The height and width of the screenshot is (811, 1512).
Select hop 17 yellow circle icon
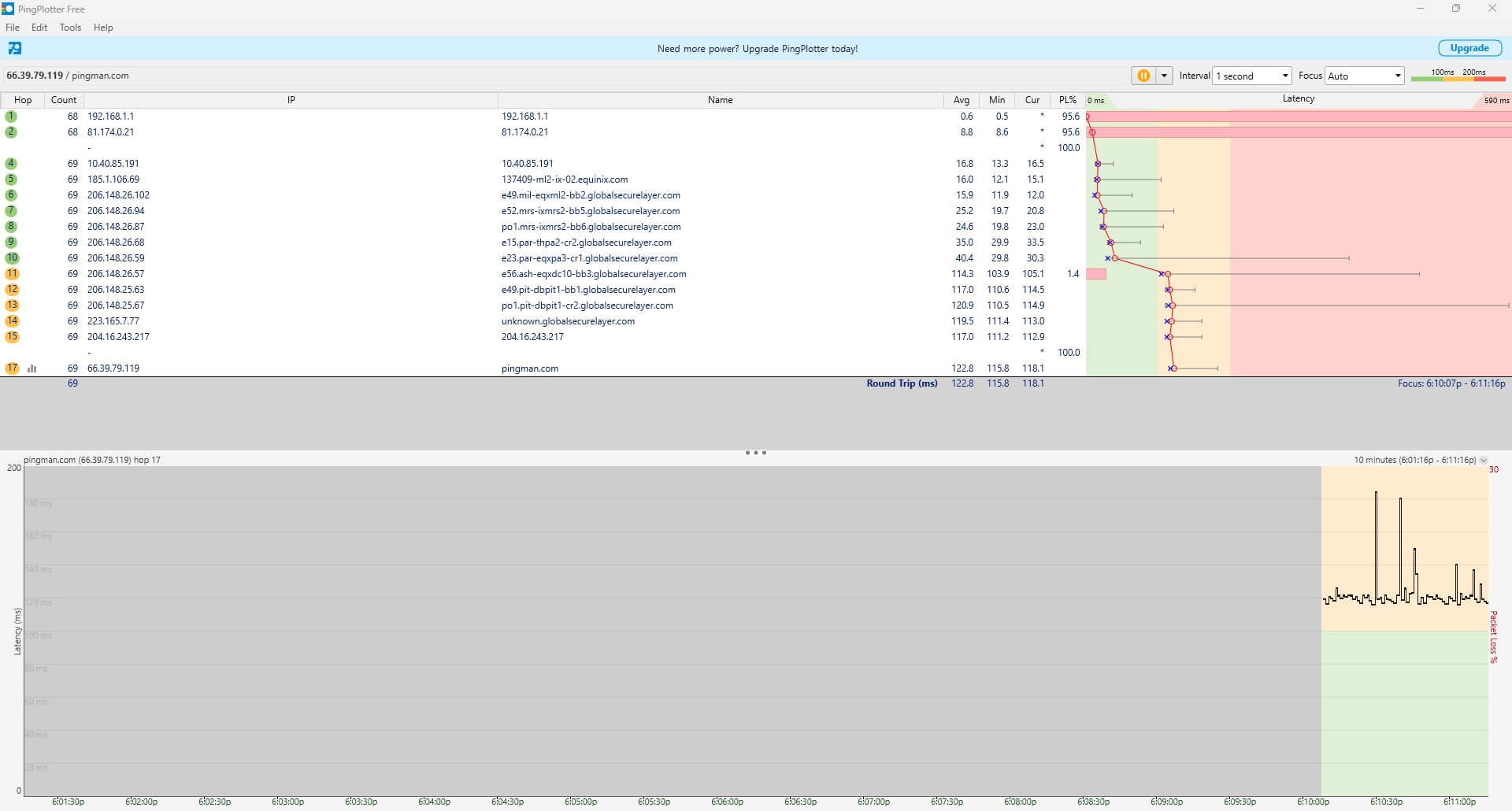coord(12,368)
